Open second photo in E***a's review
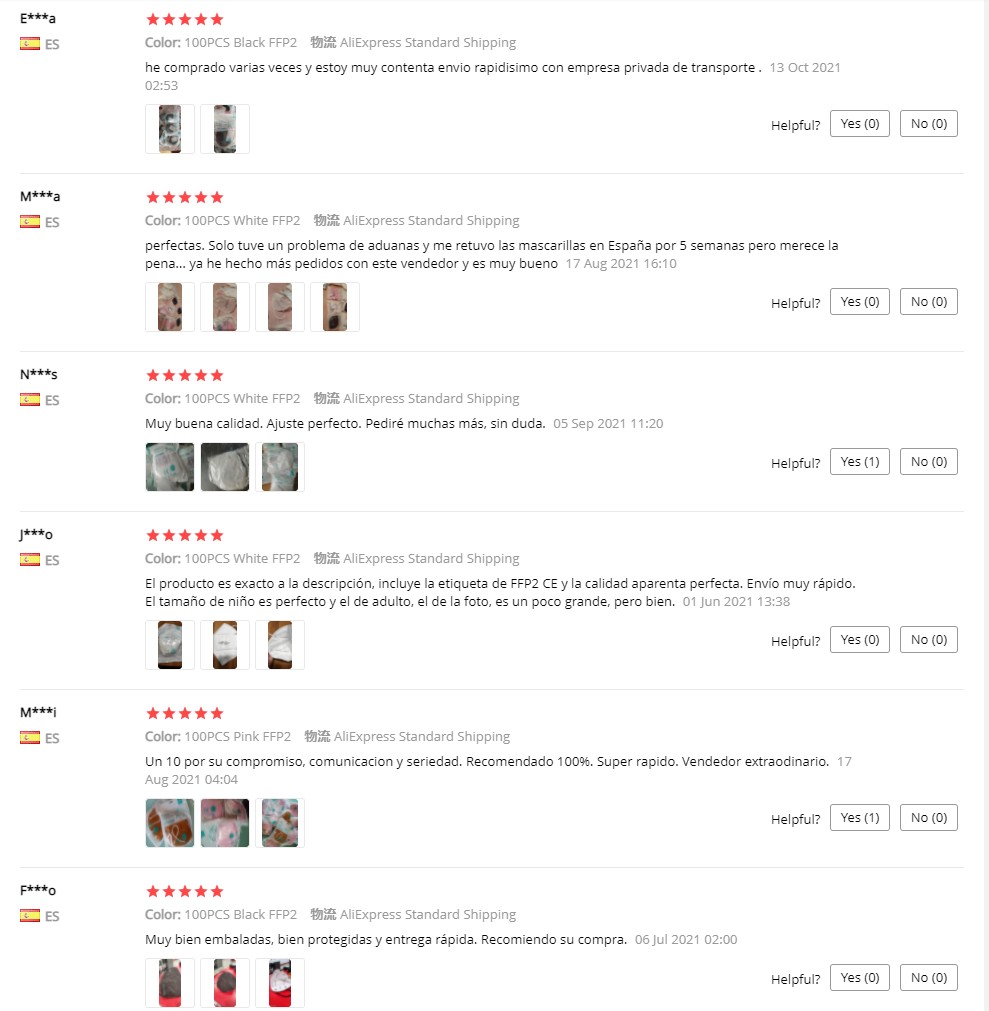This screenshot has width=989, height=1011. [x=225, y=129]
